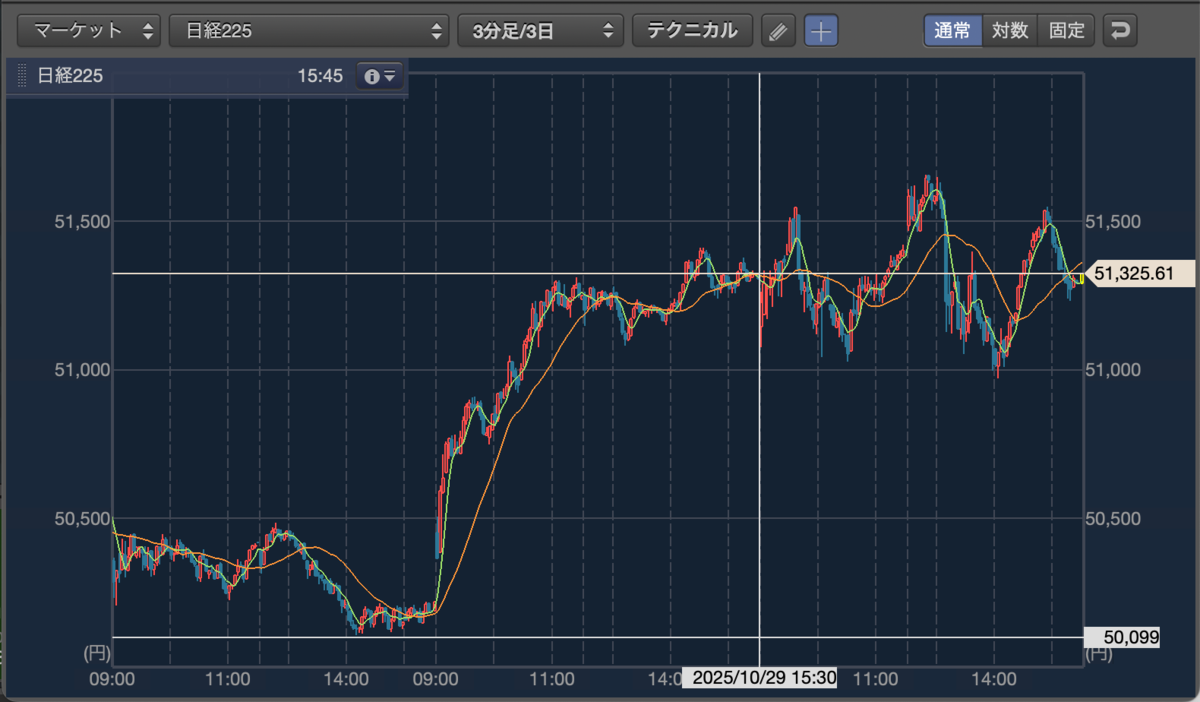Open the 日経225 symbol dropdown

[x=309, y=31]
